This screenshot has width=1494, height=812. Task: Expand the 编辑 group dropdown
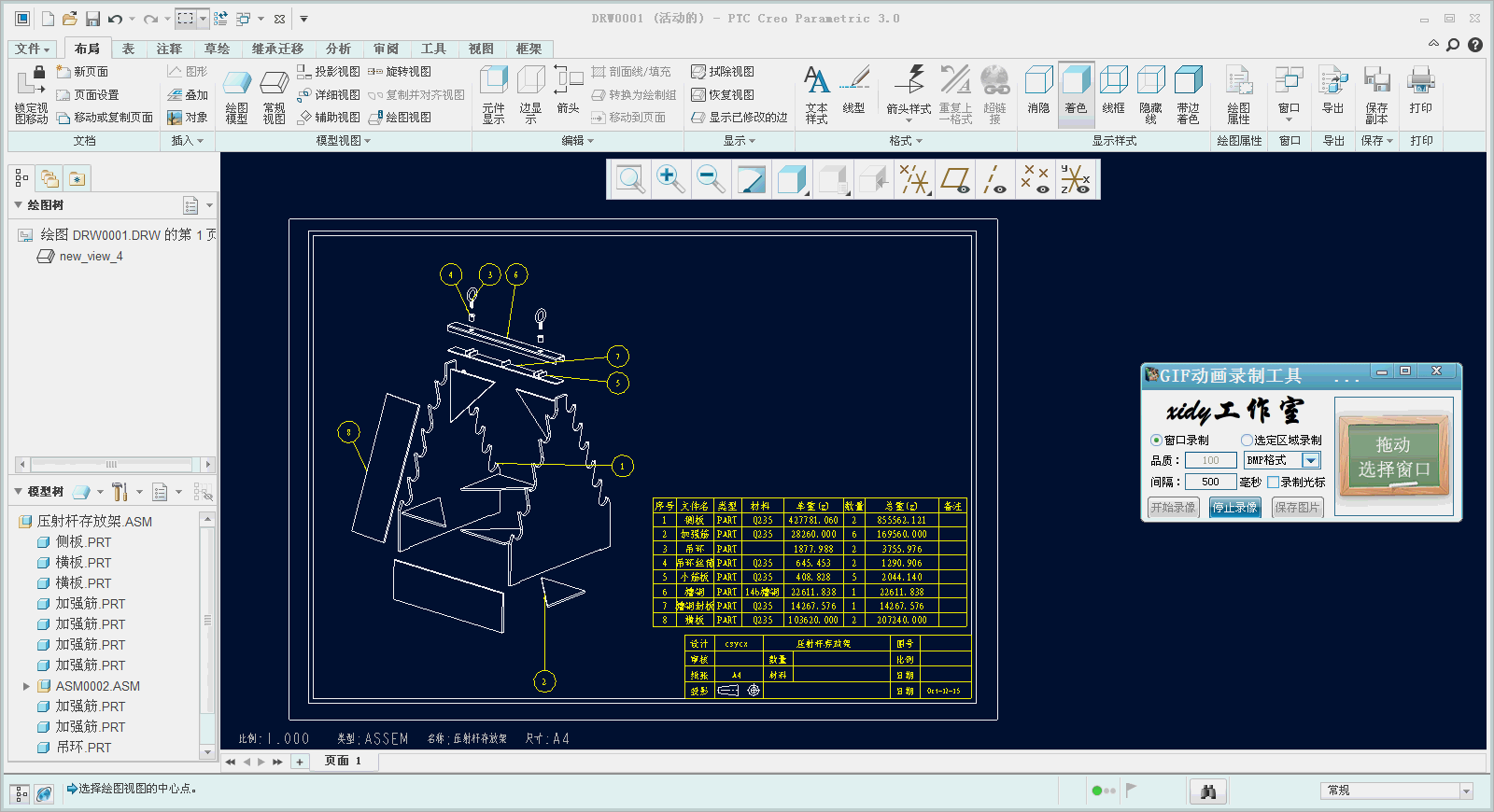click(x=577, y=141)
